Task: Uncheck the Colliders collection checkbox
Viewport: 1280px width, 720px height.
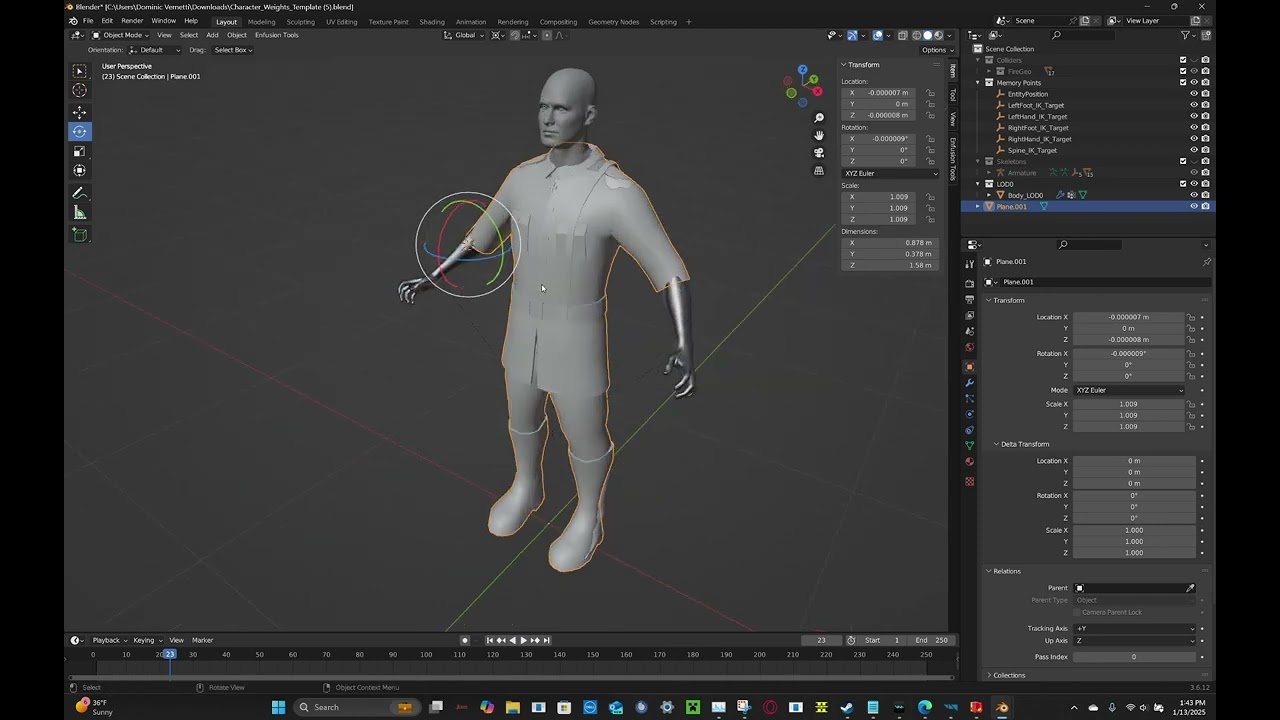Action: pyautogui.click(x=1183, y=60)
